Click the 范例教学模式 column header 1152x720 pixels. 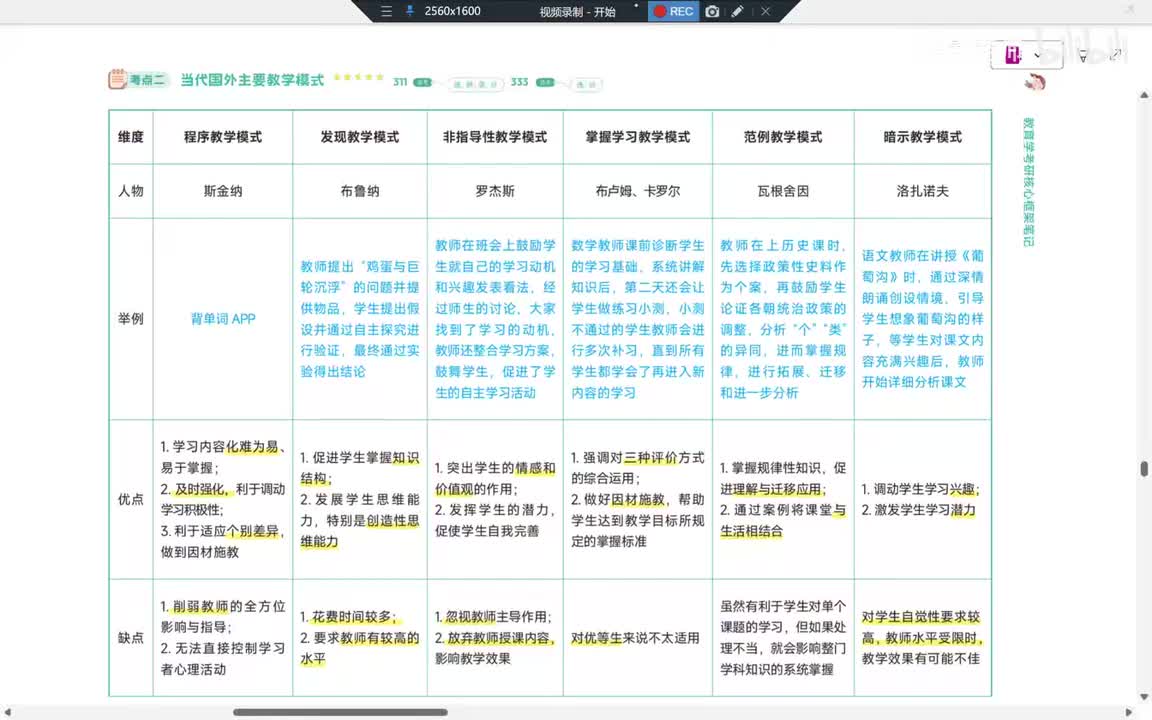click(x=782, y=137)
